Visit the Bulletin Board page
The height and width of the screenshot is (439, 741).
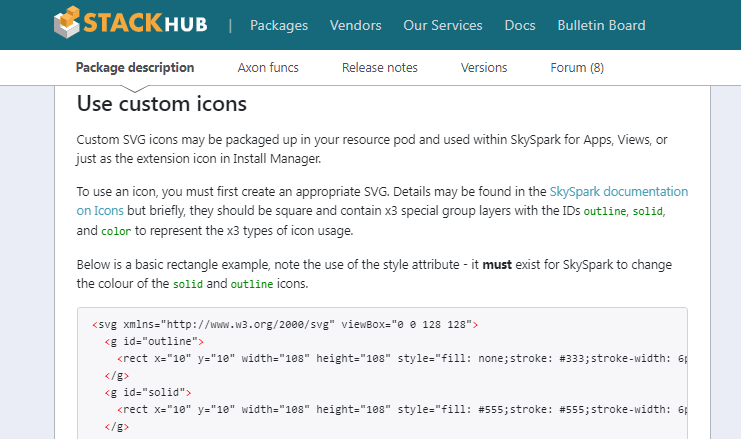pyautogui.click(x=601, y=25)
